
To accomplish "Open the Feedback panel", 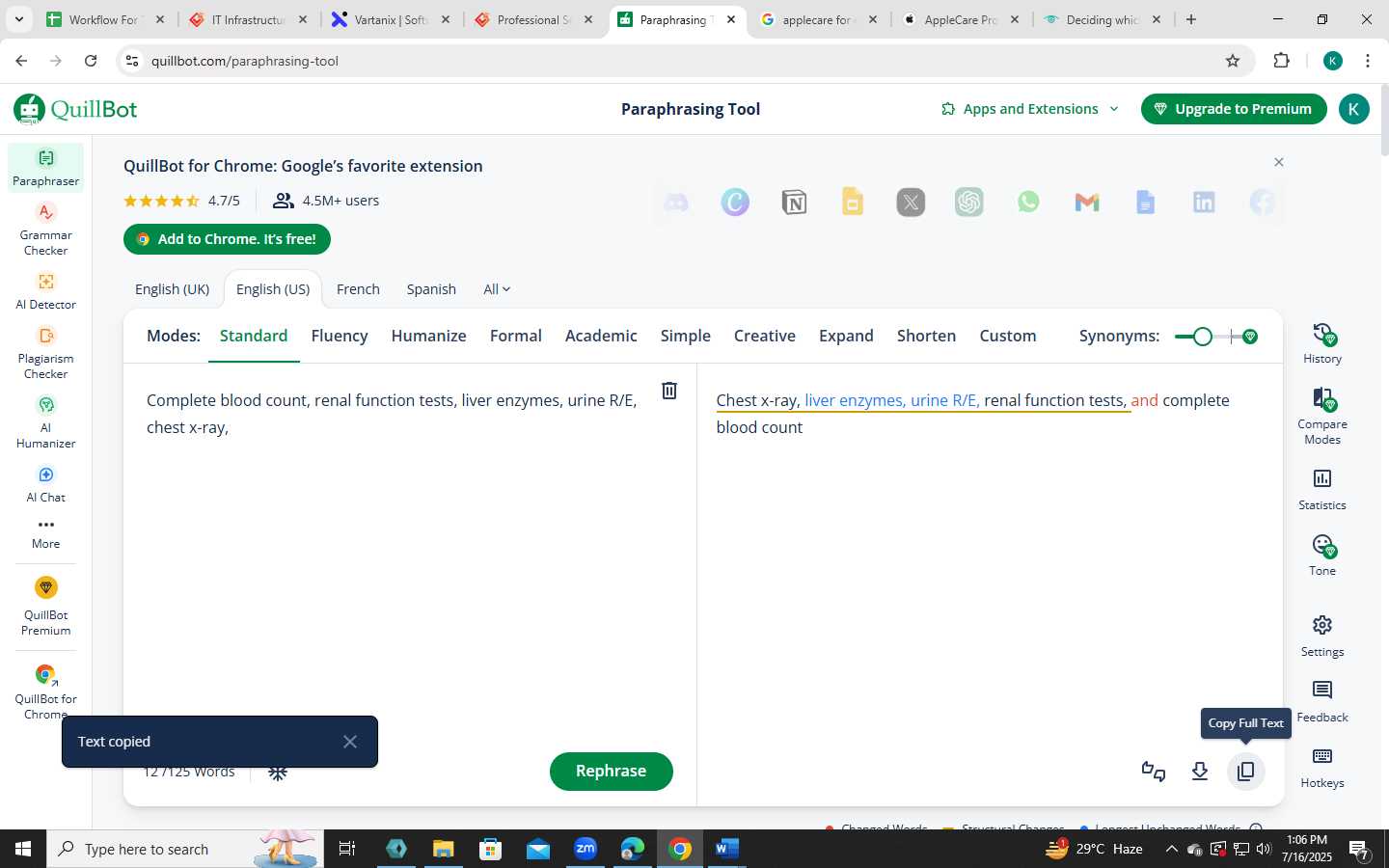I will click(1321, 702).
